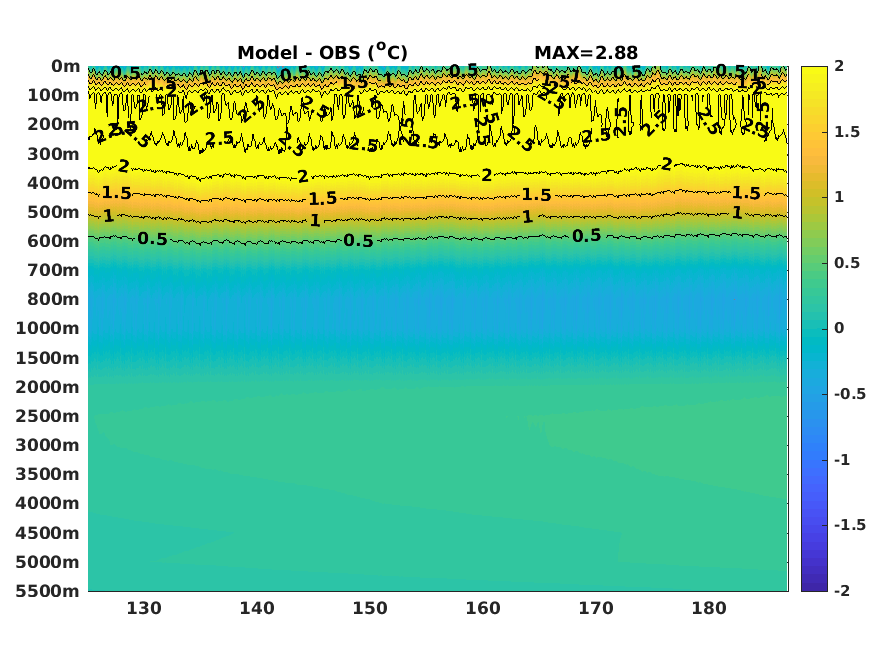Click the colorbar tick label "0"
This screenshot has height=656, width=875.
click(839, 328)
